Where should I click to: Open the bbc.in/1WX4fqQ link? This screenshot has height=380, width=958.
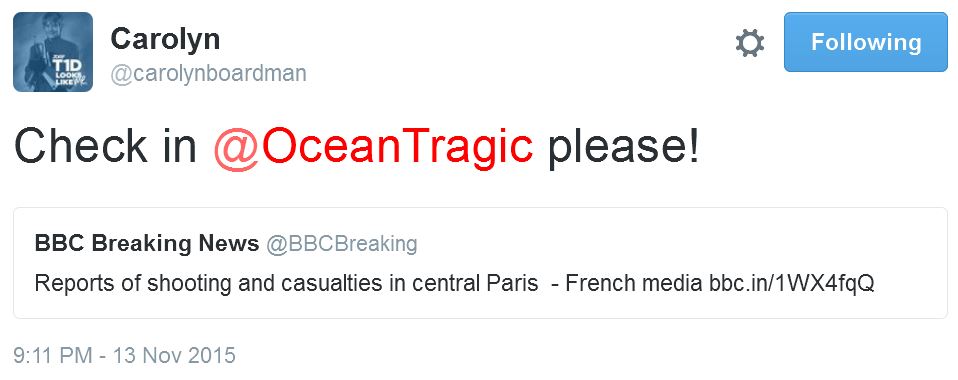pos(792,283)
